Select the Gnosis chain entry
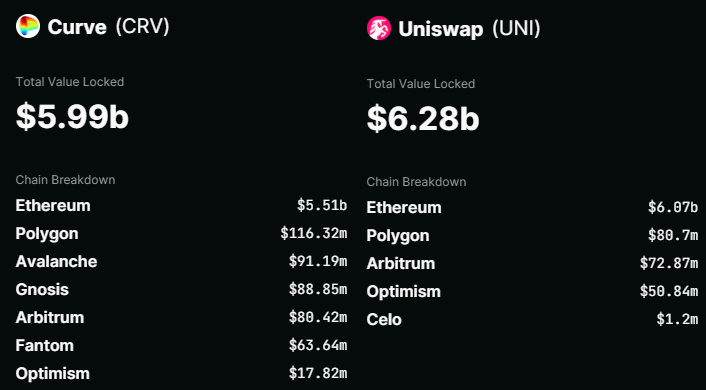This screenshot has height=390, width=706. [181, 289]
